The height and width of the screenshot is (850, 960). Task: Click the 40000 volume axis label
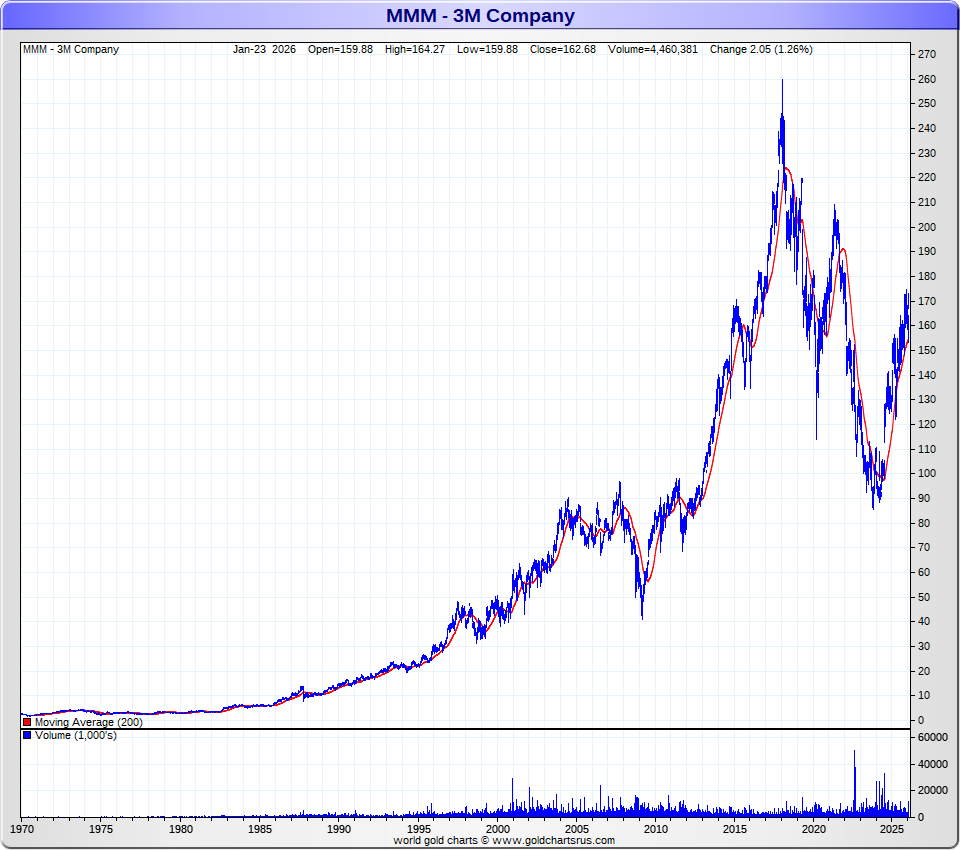click(932, 764)
